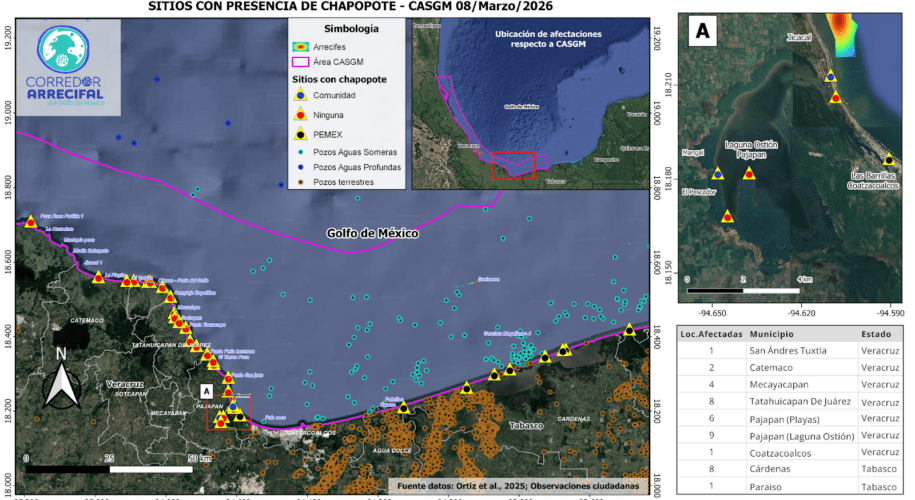This screenshot has height=500, width=915.
Task: Click the Golfo de México label on main map
Action: coord(372,233)
